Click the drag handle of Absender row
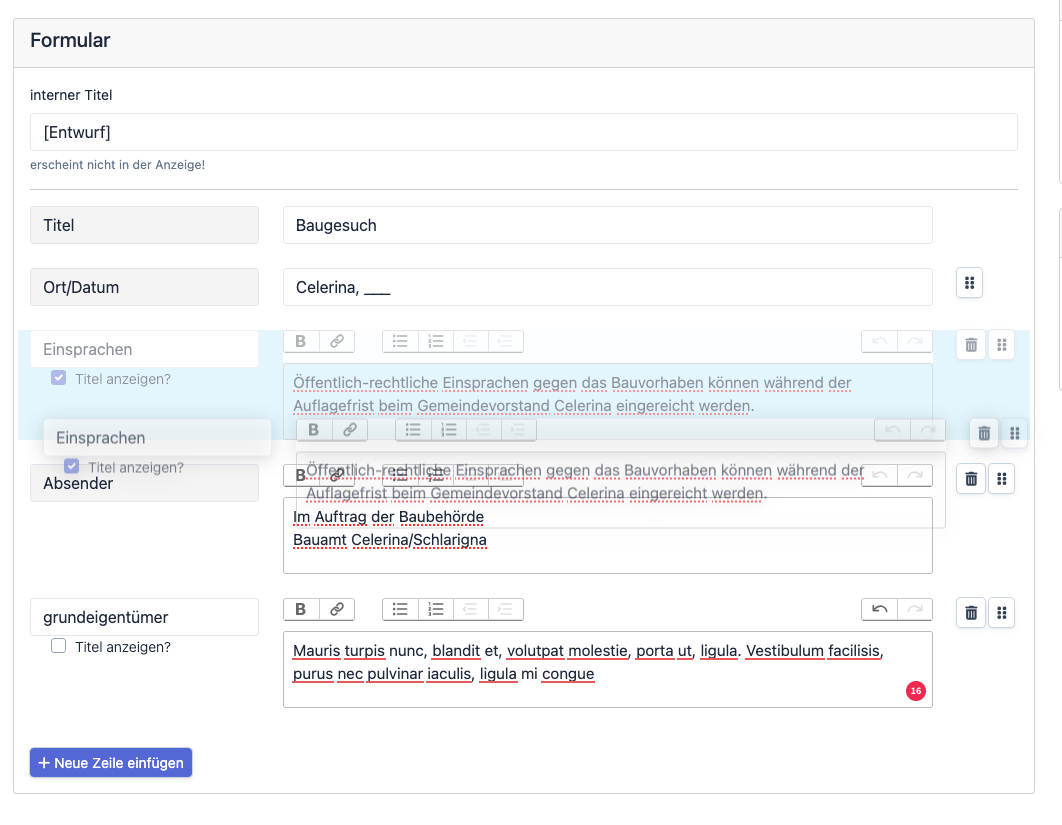 [x=1001, y=479]
